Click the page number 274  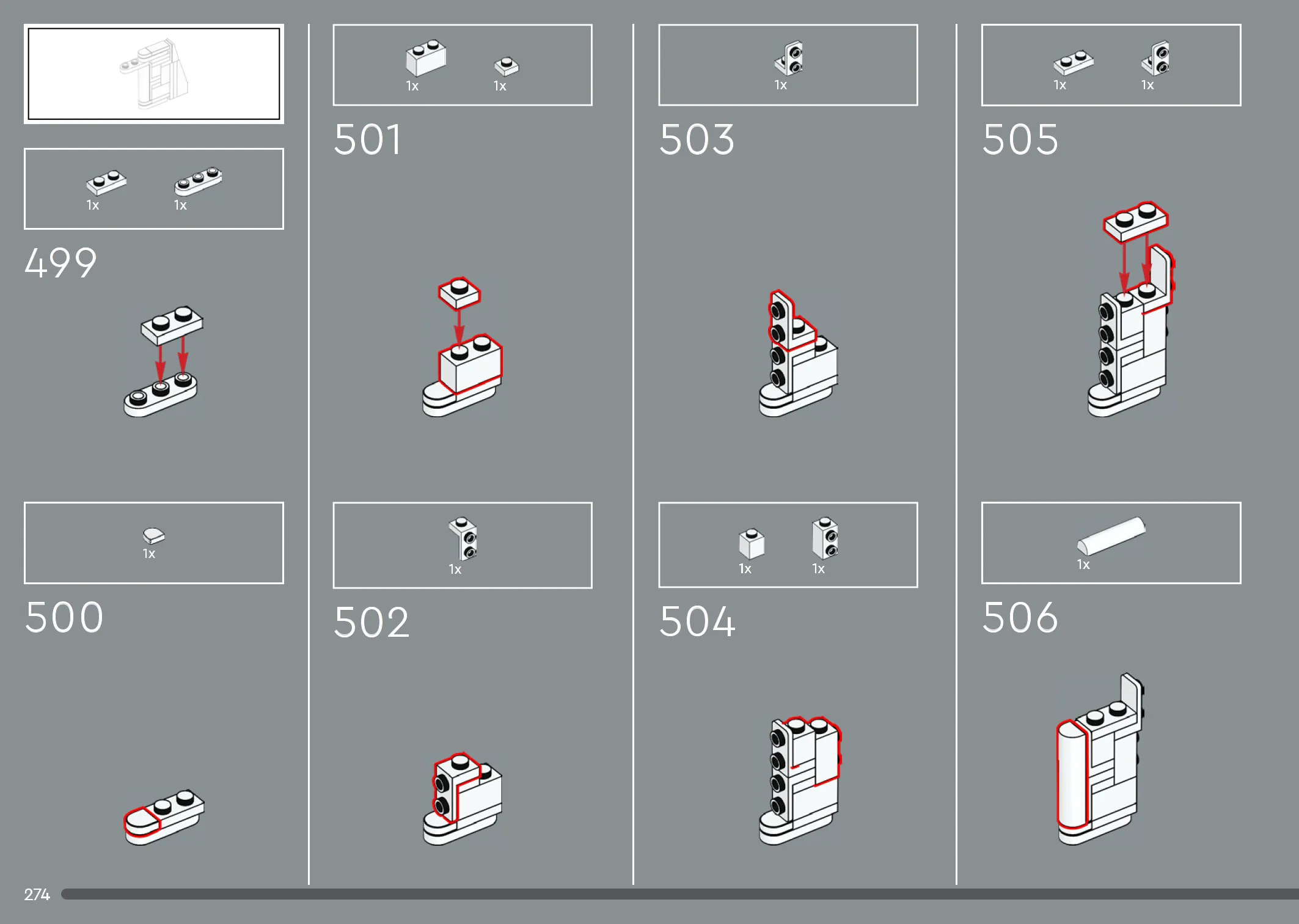click(x=37, y=895)
